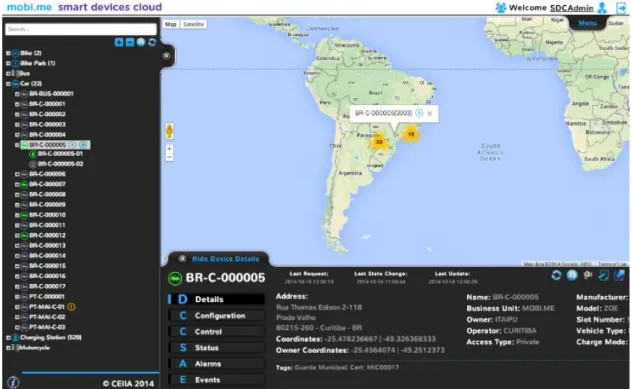Viewport: 631px width, 389px height.
Task: Open the Control tab
Action: [217, 332]
